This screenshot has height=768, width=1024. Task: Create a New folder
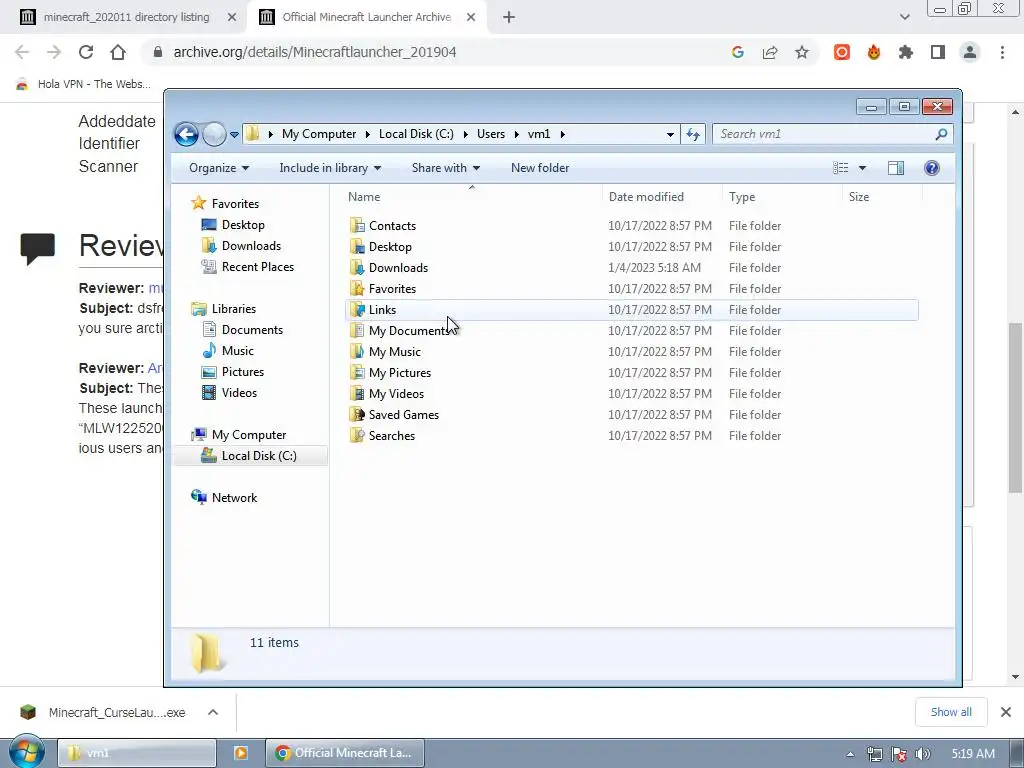(540, 168)
